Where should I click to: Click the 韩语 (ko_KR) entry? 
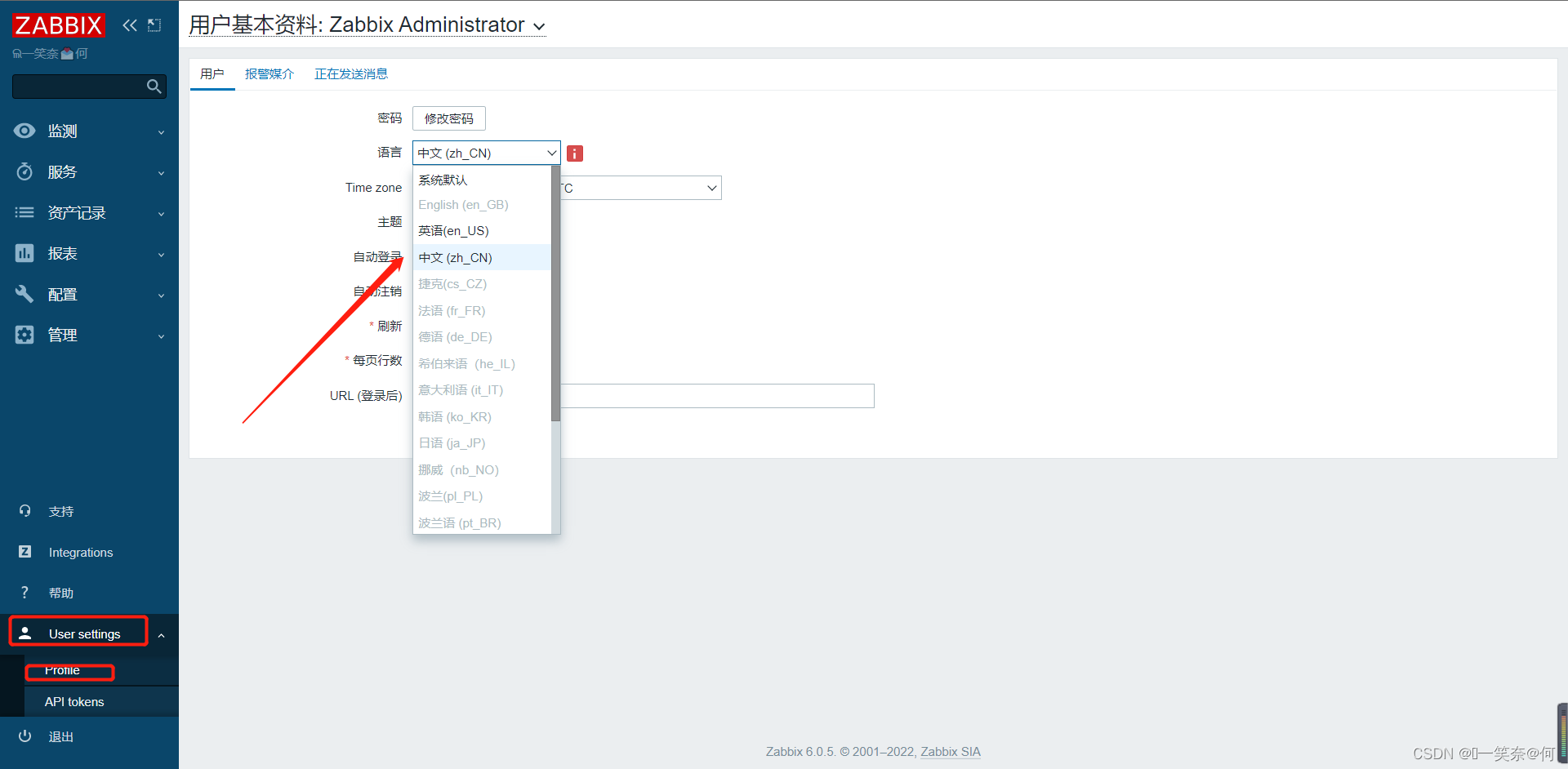click(482, 417)
